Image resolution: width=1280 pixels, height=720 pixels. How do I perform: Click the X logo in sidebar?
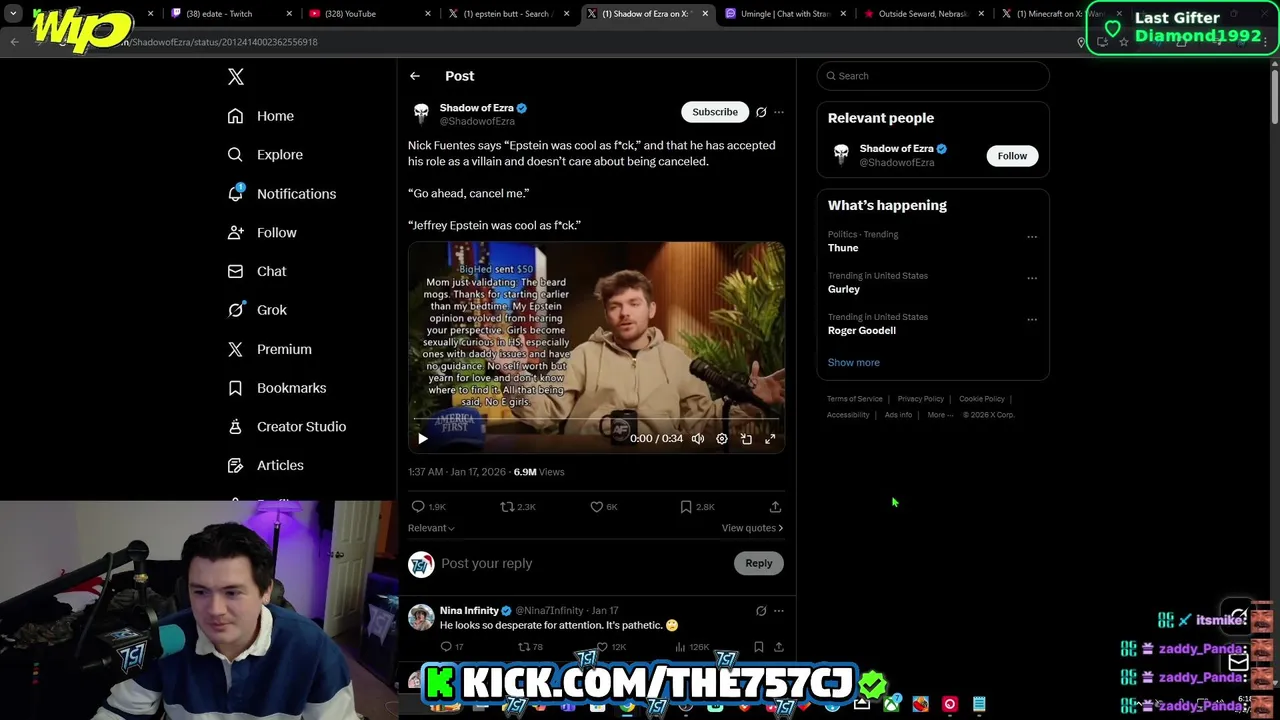(235, 77)
